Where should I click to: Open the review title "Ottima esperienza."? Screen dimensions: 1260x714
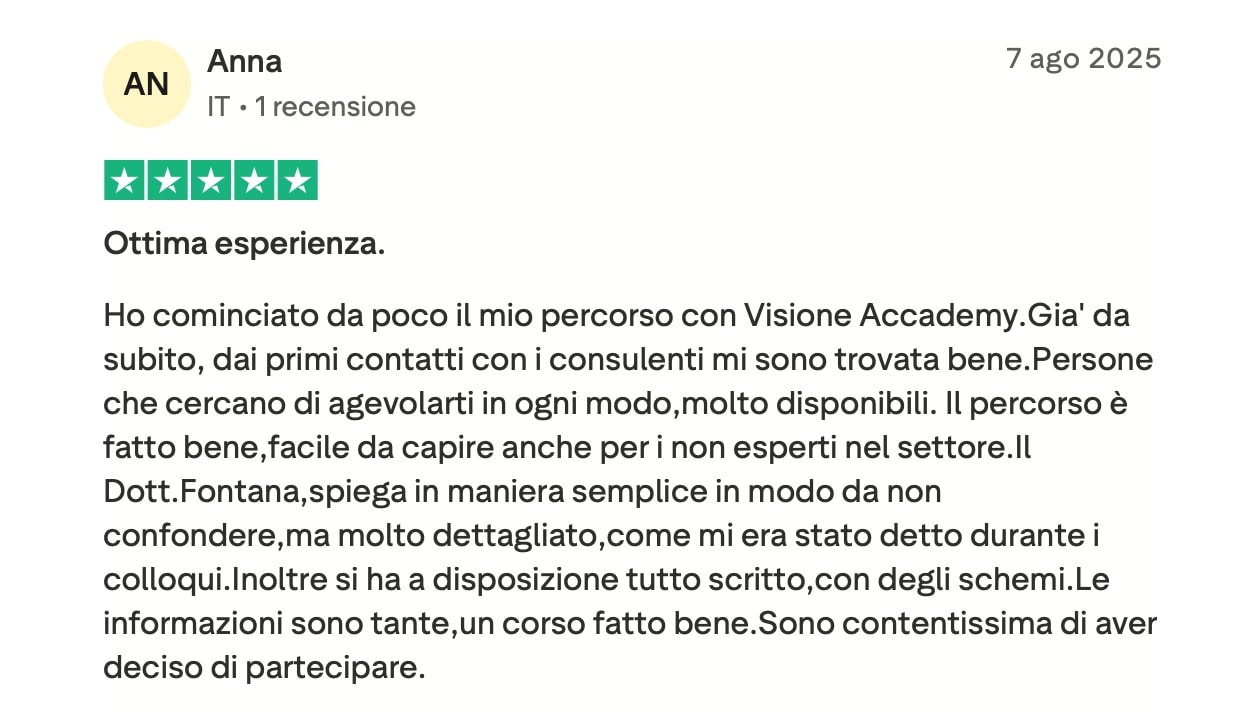pos(244,245)
